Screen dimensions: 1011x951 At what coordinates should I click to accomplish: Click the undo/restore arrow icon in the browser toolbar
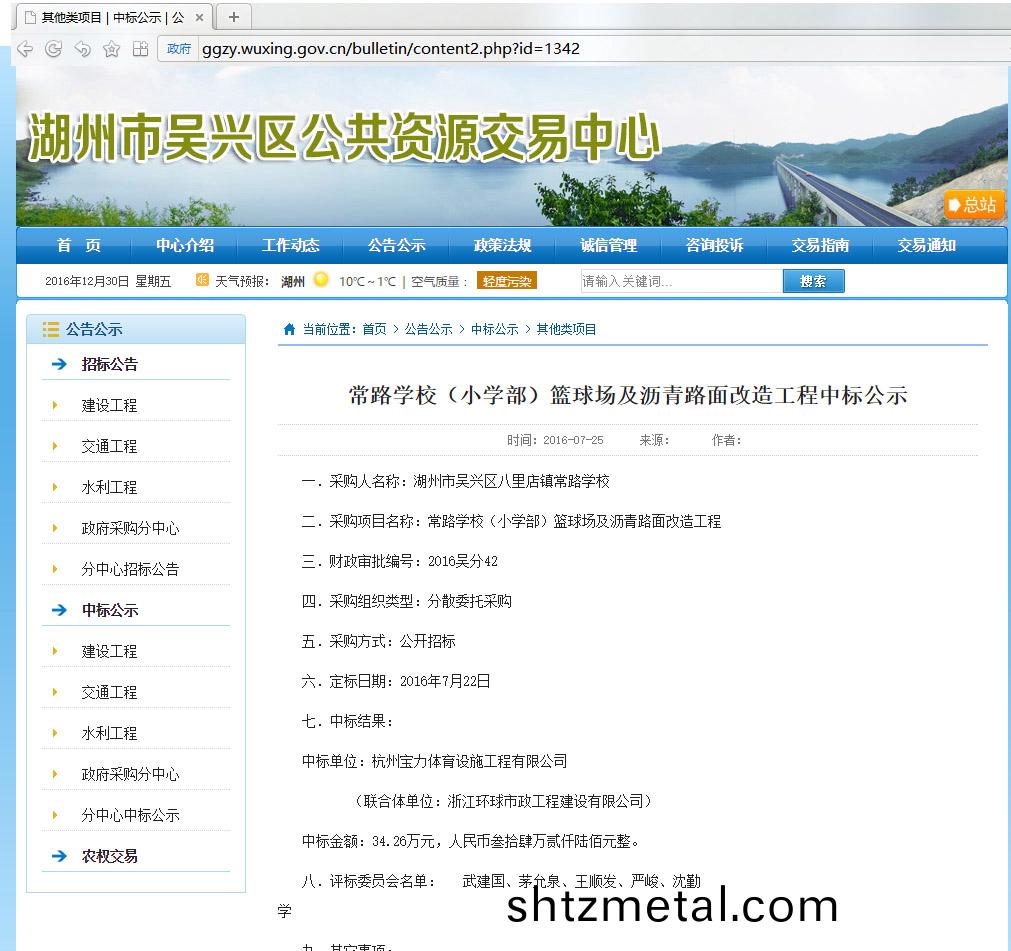pos(83,48)
